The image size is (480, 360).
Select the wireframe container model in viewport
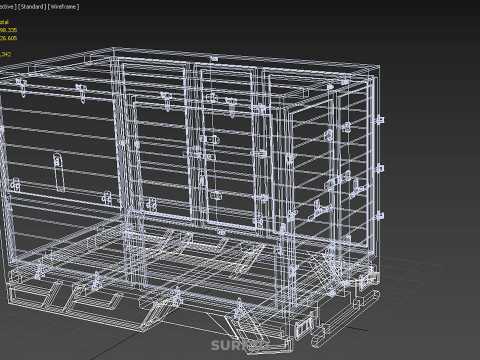pos(193,200)
